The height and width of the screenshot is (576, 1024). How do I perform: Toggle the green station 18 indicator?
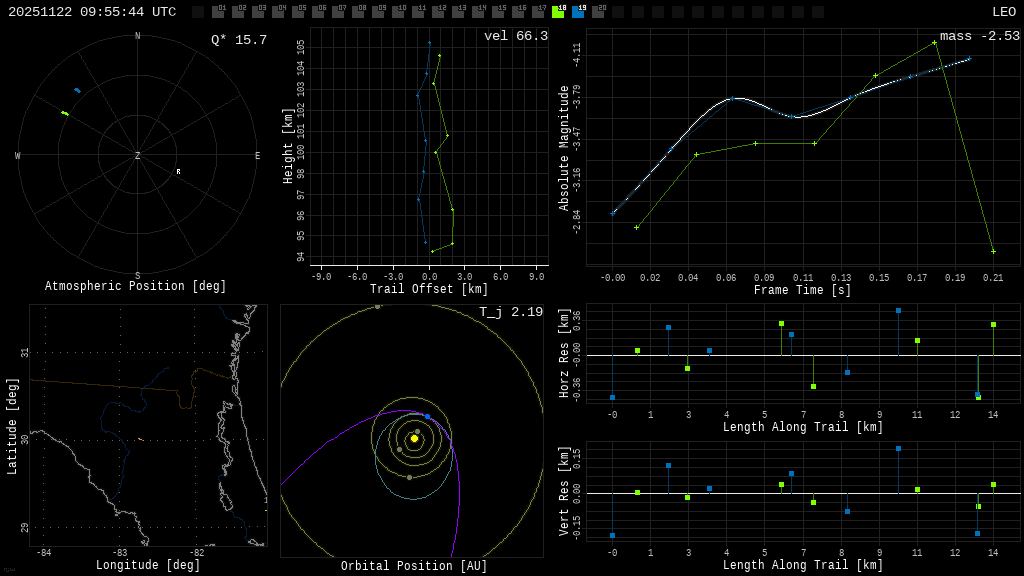pos(558,12)
